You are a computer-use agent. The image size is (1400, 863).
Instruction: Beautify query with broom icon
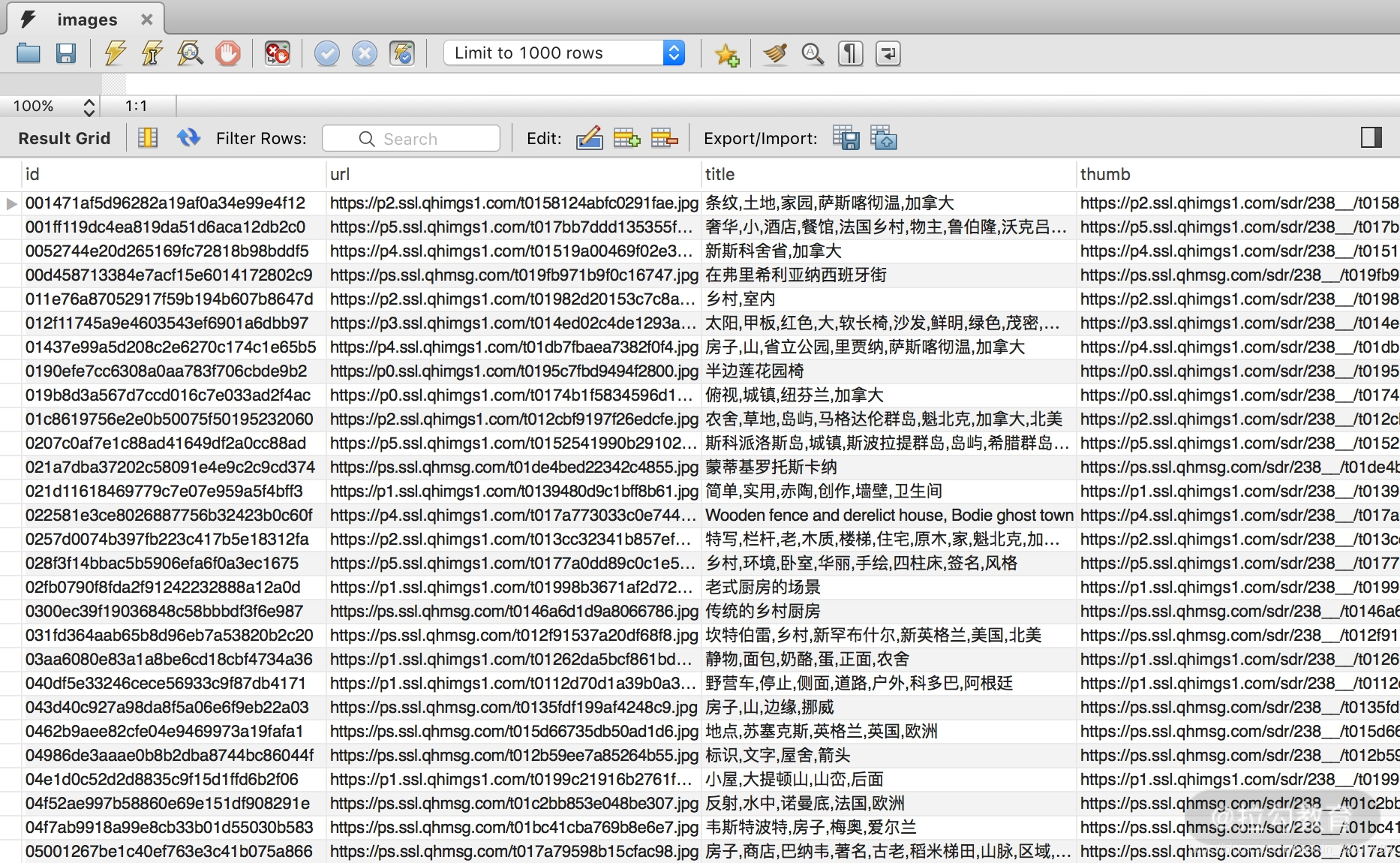pyautogui.click(x=775, y=53)
